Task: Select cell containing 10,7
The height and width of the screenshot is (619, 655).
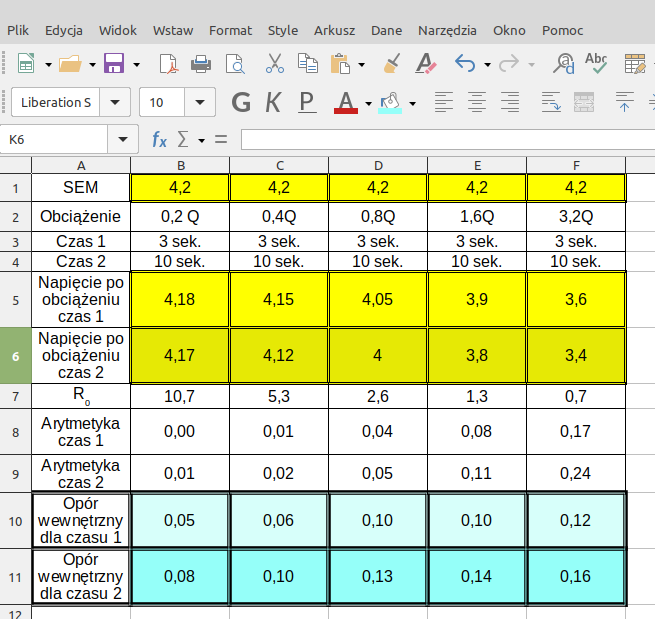Action: 180,396
